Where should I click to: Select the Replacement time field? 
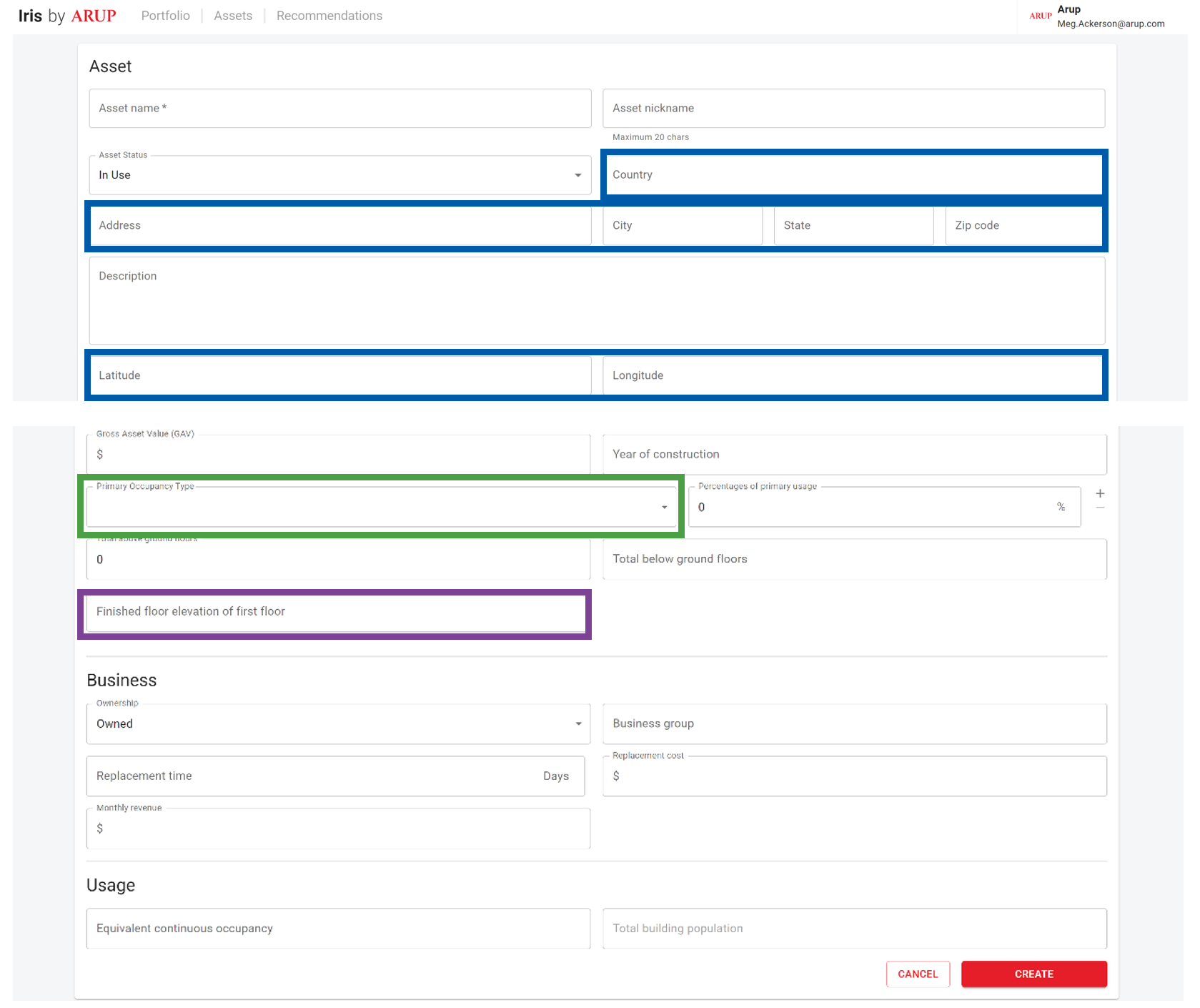pos(314,776)
